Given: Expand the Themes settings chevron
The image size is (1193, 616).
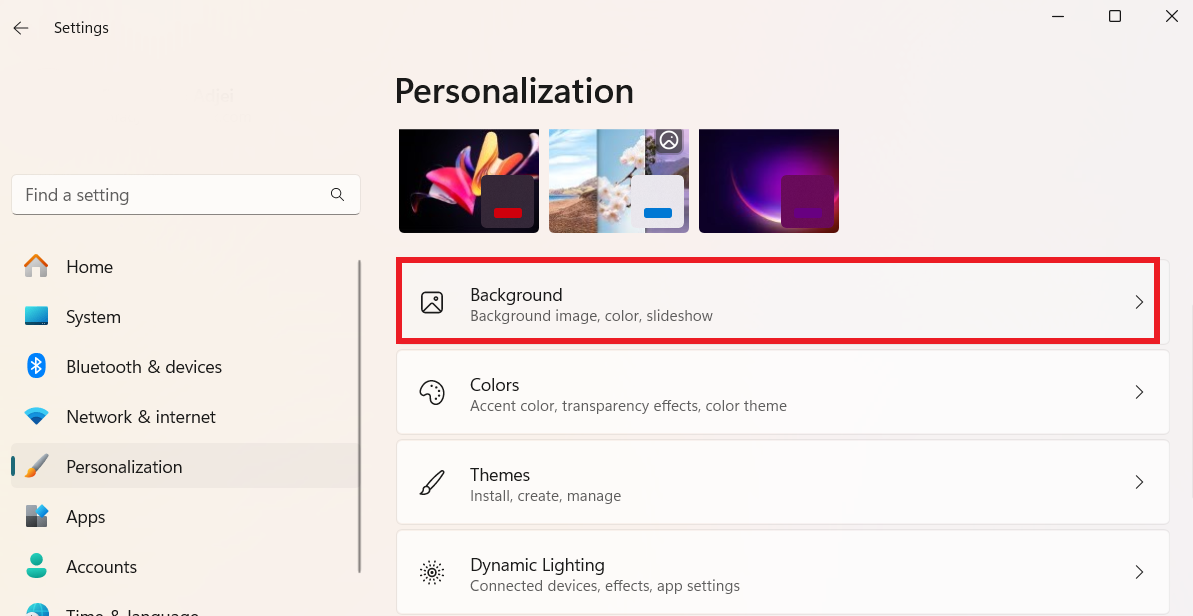Looking at the screenshot, I should 1139,482.
